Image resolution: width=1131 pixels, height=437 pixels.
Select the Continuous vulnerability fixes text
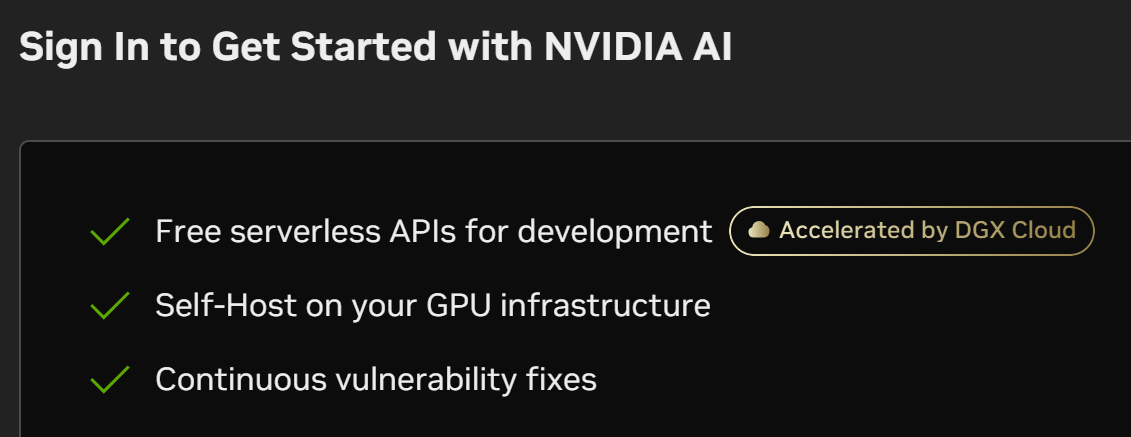(375, 380)
